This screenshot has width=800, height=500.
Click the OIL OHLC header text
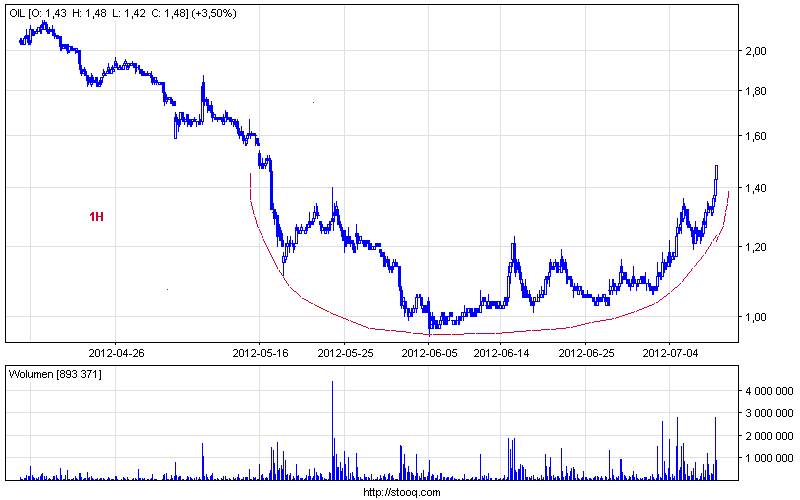[123, 13]
